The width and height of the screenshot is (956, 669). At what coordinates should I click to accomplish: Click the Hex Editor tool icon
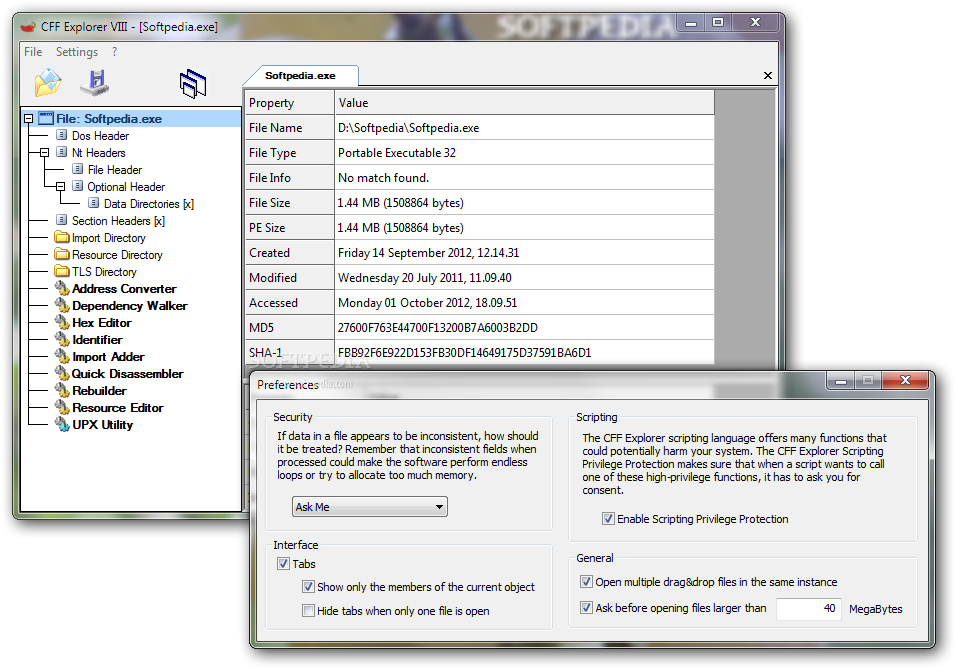(x=62, y=322)
